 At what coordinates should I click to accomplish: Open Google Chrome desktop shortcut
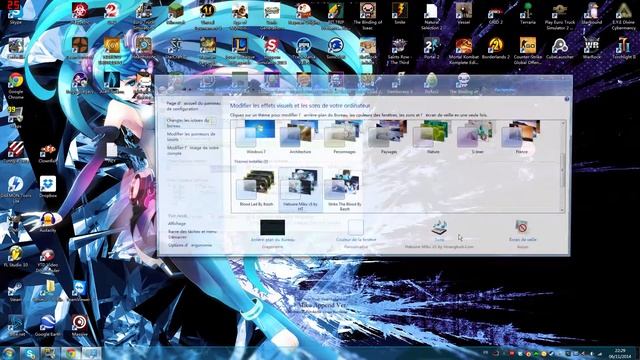[x=16, y=86]
